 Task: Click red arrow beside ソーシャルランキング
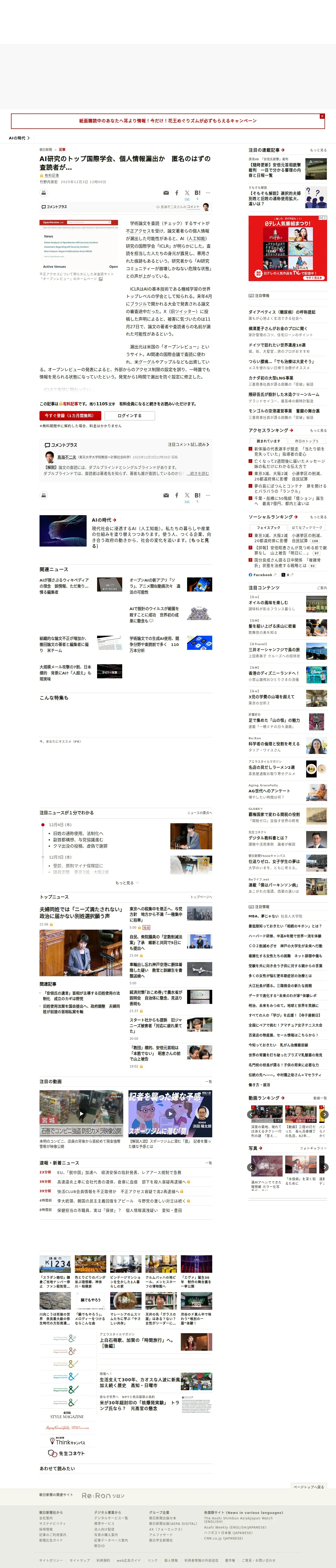[x=296, y=517]
